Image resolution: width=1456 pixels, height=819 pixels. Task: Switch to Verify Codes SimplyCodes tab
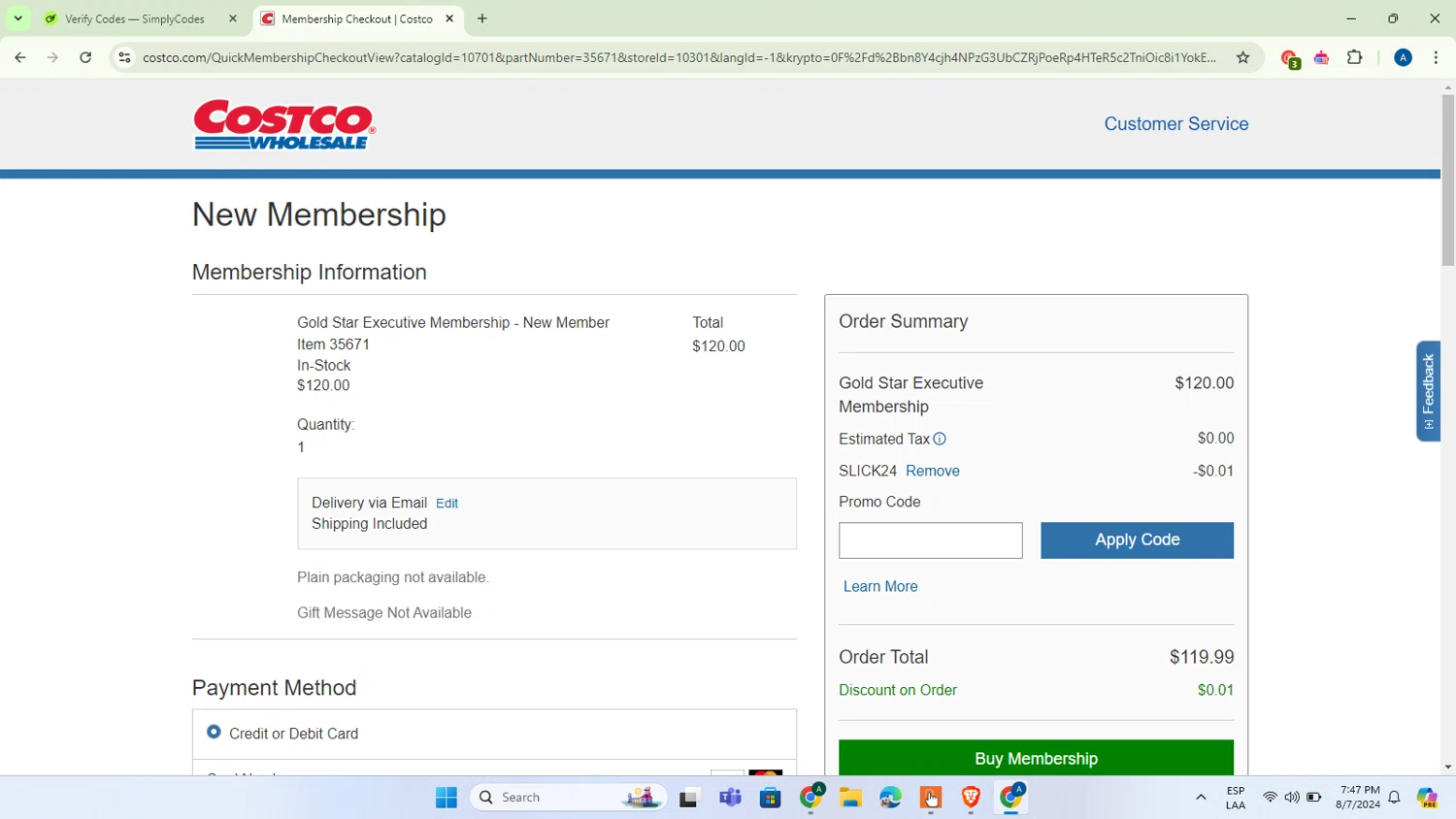pos(134,18)
